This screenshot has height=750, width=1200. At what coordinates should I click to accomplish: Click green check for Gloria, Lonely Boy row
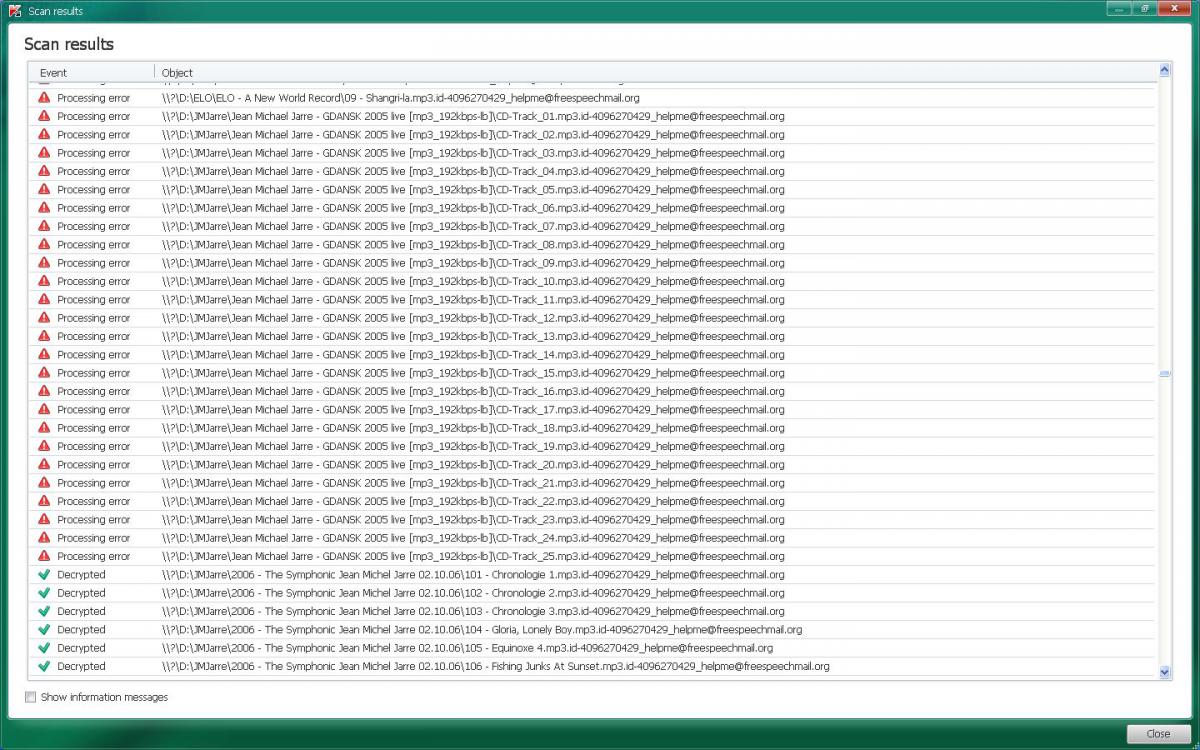point(44,629)
